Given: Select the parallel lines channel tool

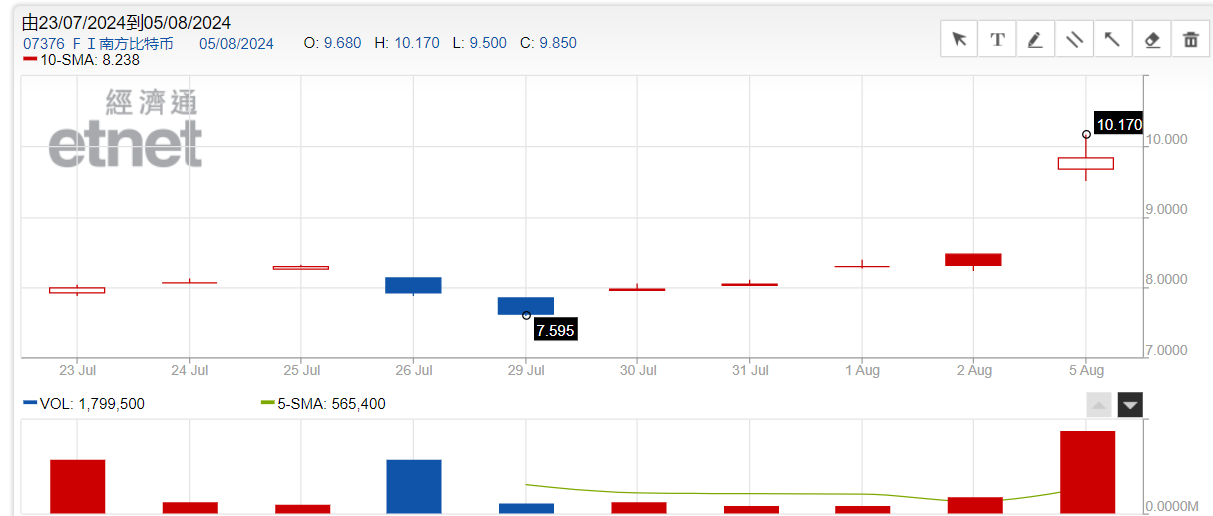Looking at the screenshot, I should pyautogui.click(x=1074, y=40).
